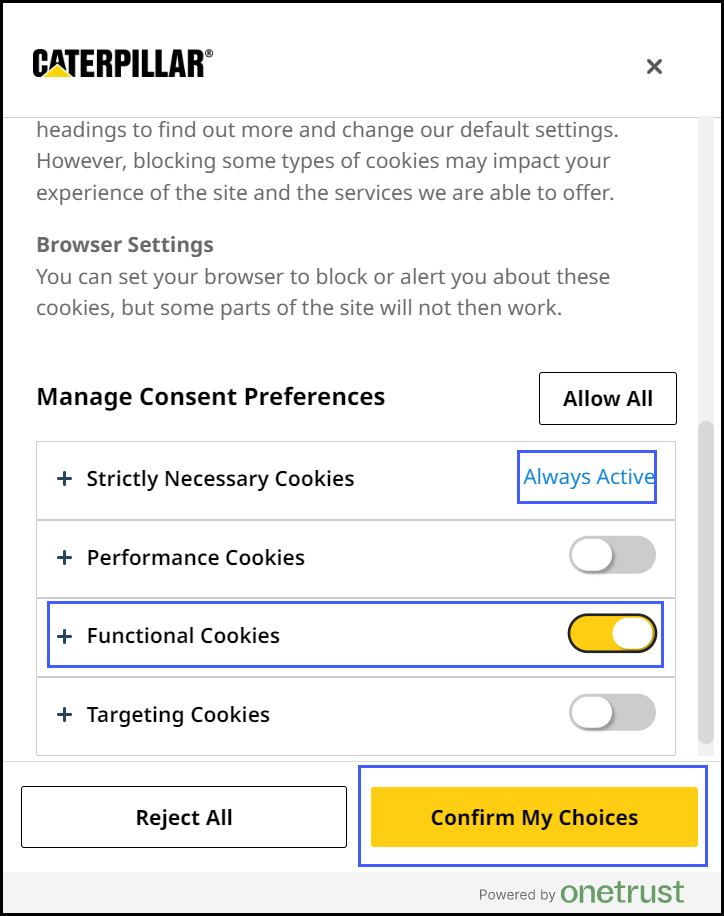Expand Performance Cookies details
Image resolution: width=724 pixels, height=916 pixels.
coord(65,557)
